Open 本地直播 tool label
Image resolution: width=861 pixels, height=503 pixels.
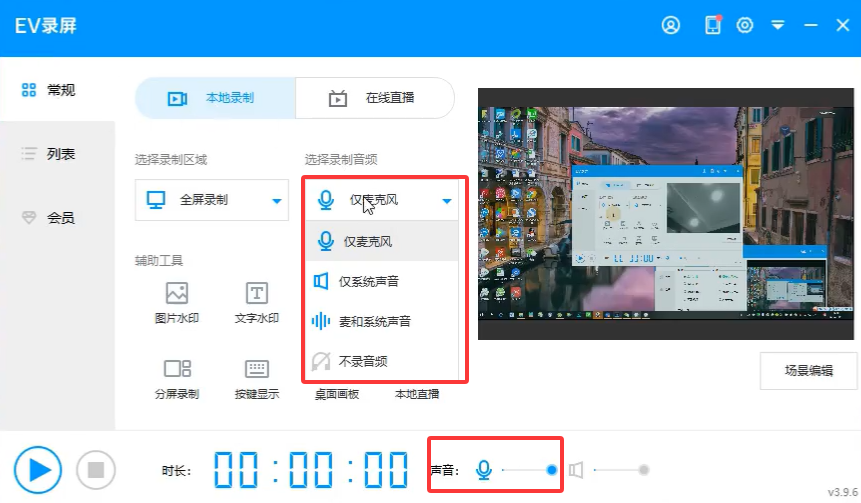(417, 394)
